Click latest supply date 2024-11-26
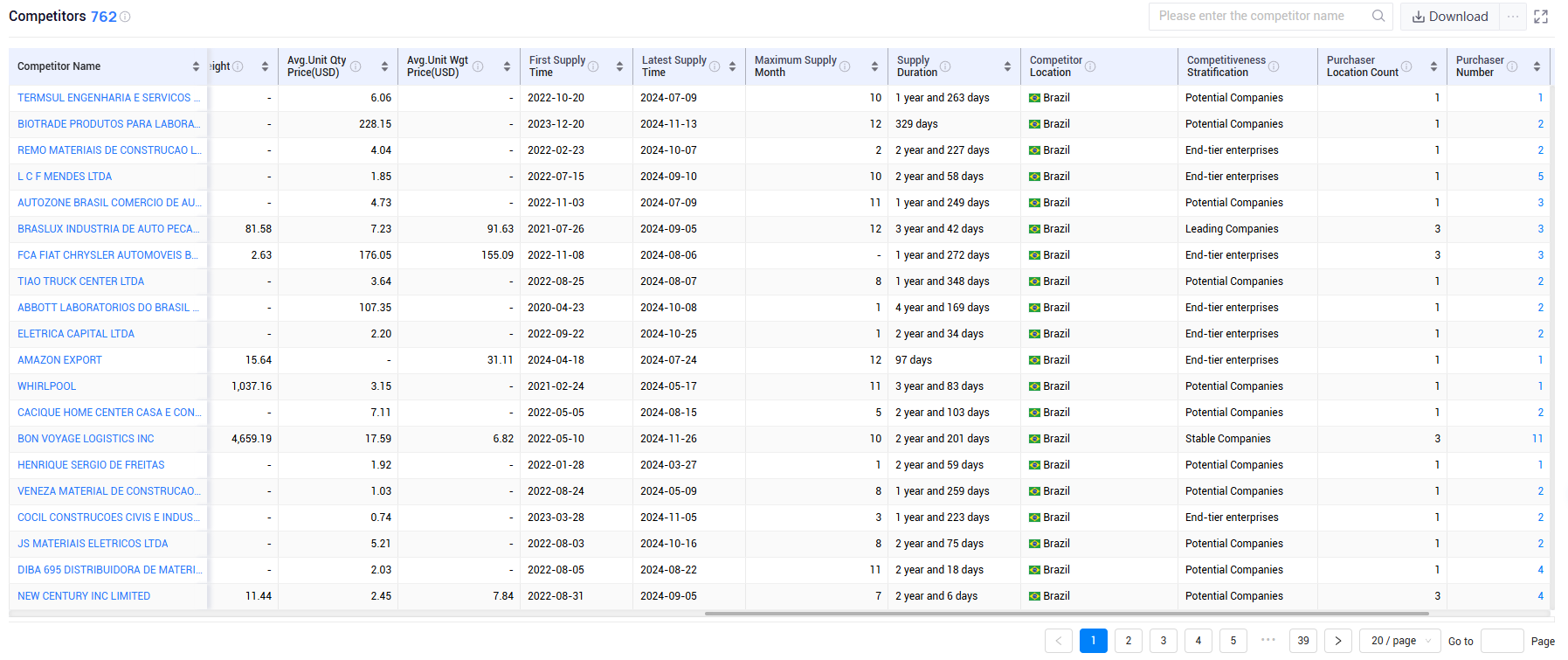Screen dimensions: 1568x660 point(668,439)
